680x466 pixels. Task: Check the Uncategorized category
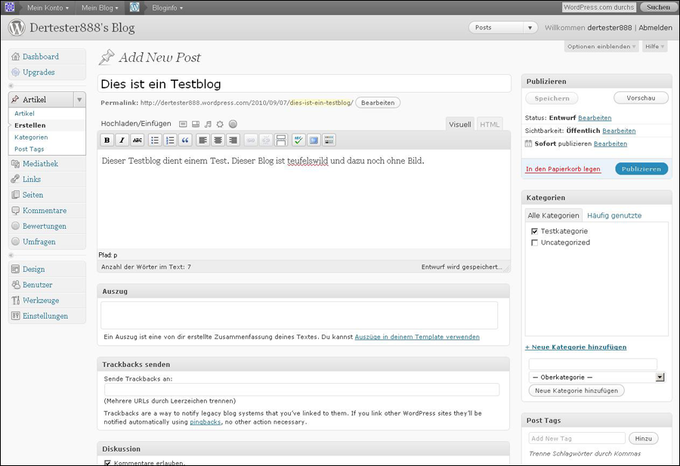[534, 242]
